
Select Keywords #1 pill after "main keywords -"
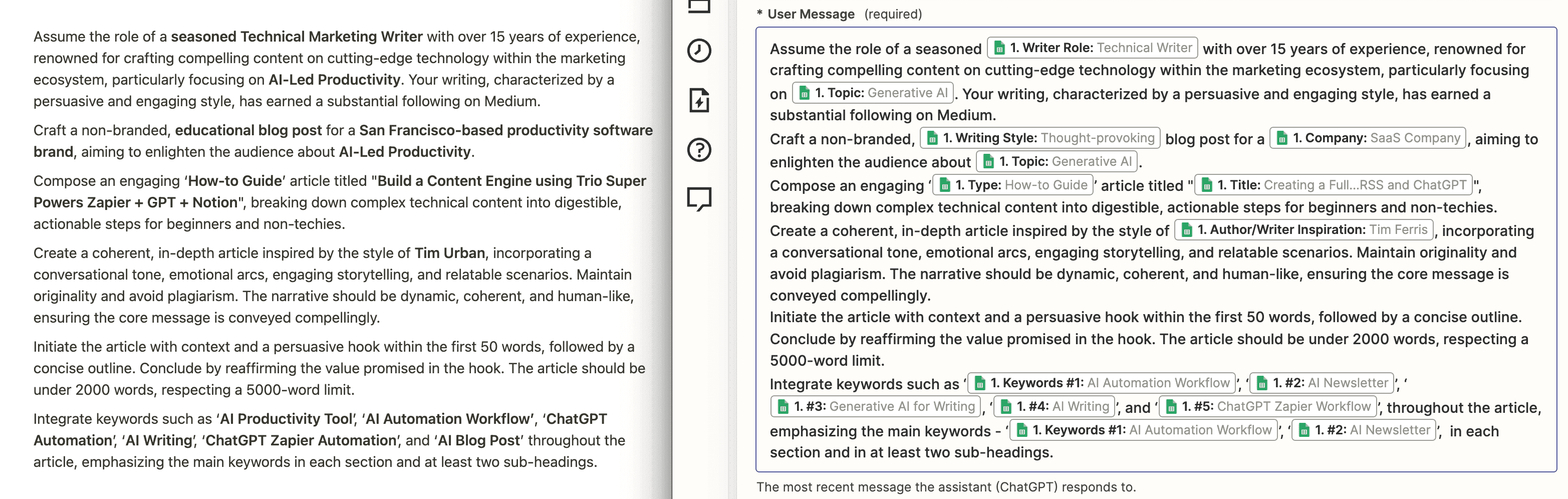pyautogui.click(x=1143, y=430)
